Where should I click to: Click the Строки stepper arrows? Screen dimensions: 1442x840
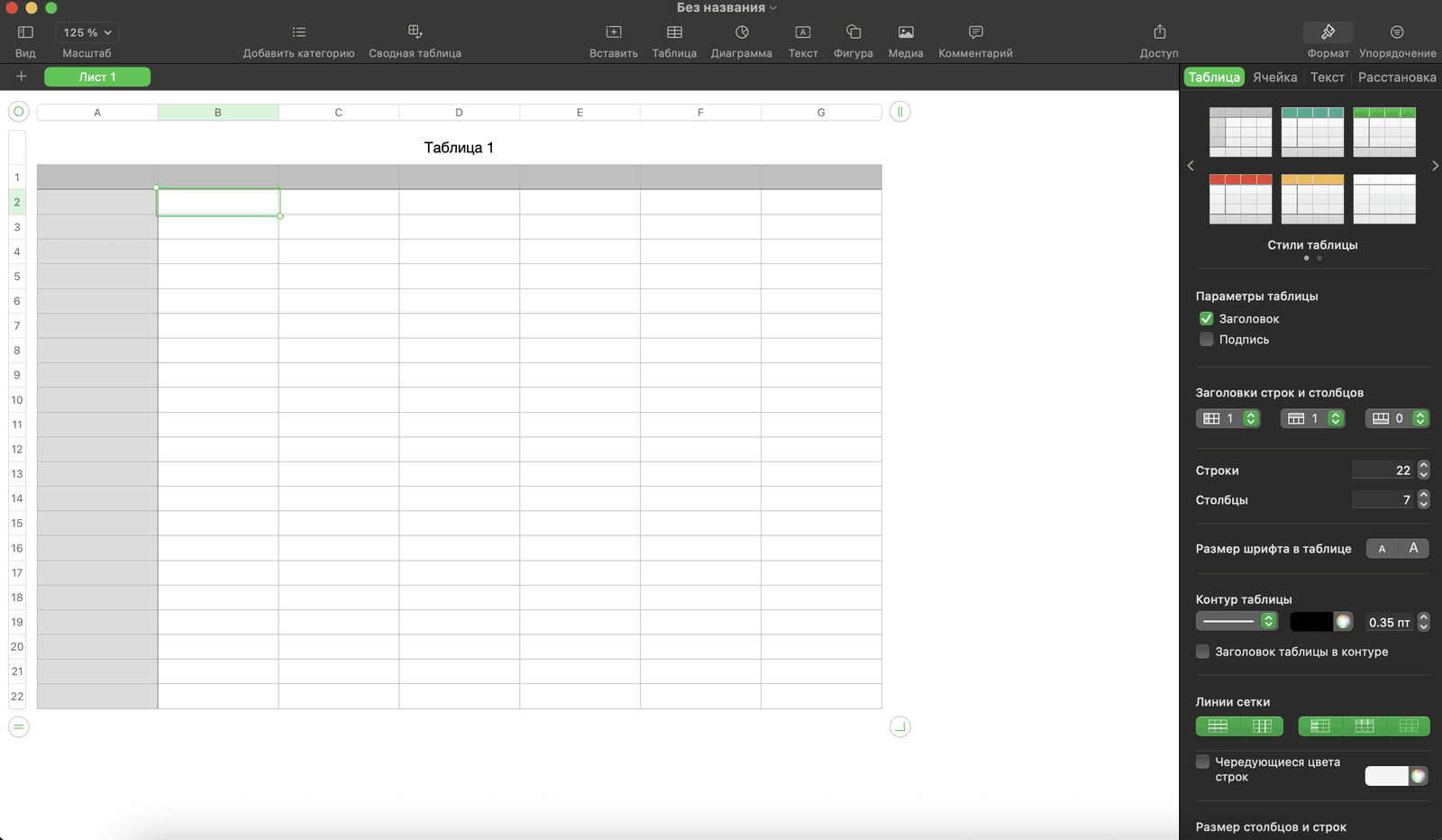1423,470
